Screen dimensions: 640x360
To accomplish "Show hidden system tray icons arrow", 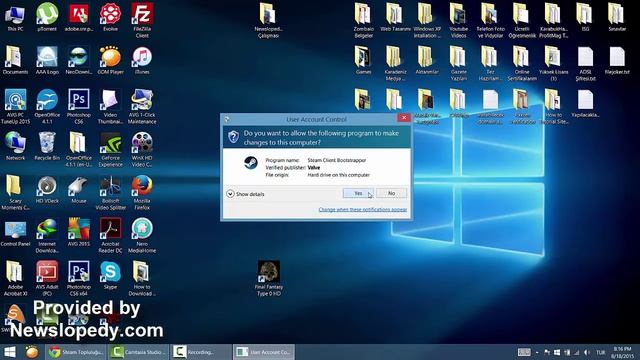I will click(537, 352).
